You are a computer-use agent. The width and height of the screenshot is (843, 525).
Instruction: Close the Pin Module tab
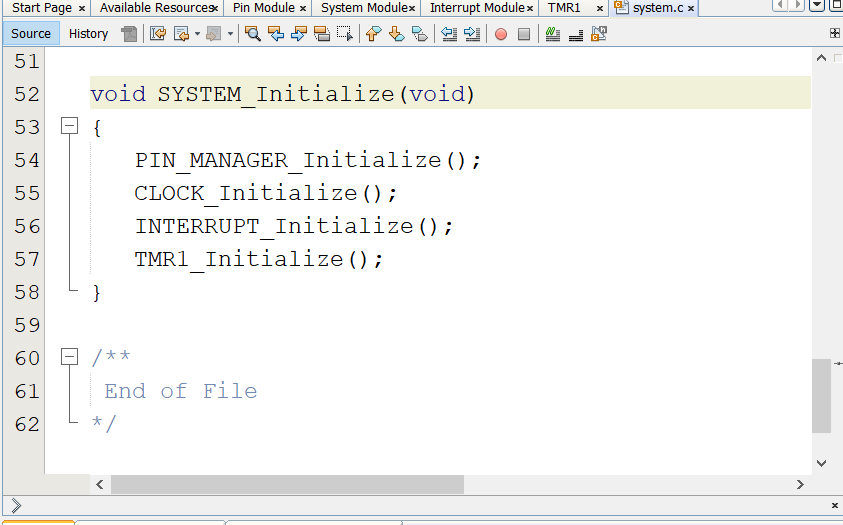(x=303, y=8)
